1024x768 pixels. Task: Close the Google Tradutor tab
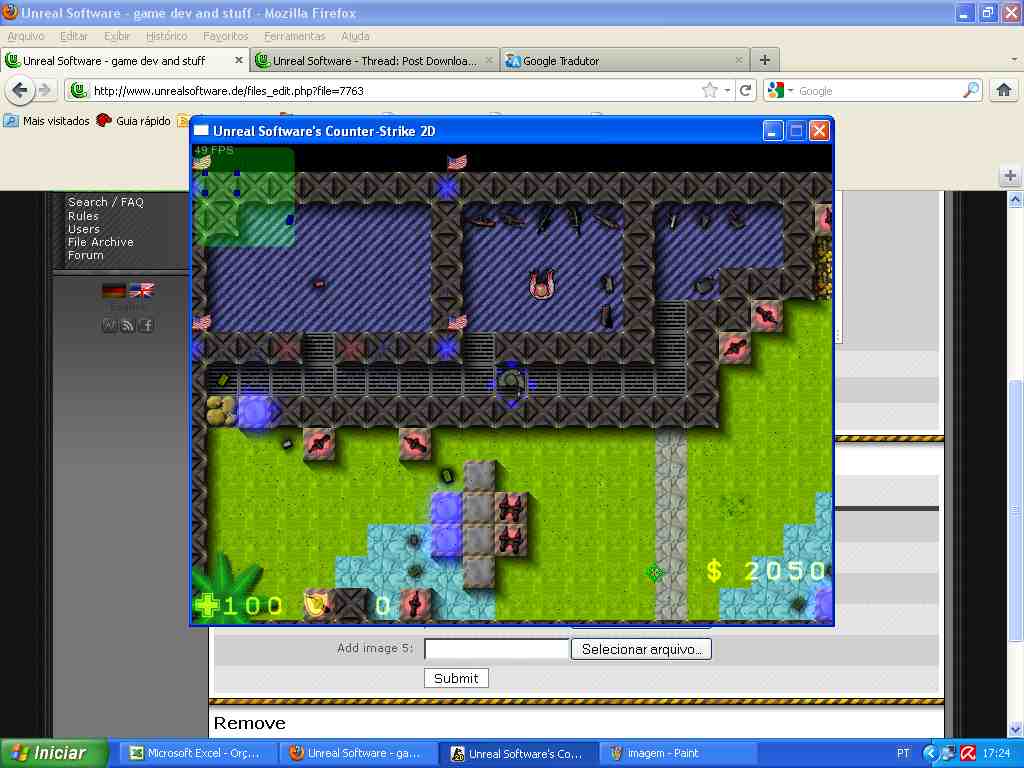pyautogui.click(x=739, y=60)
